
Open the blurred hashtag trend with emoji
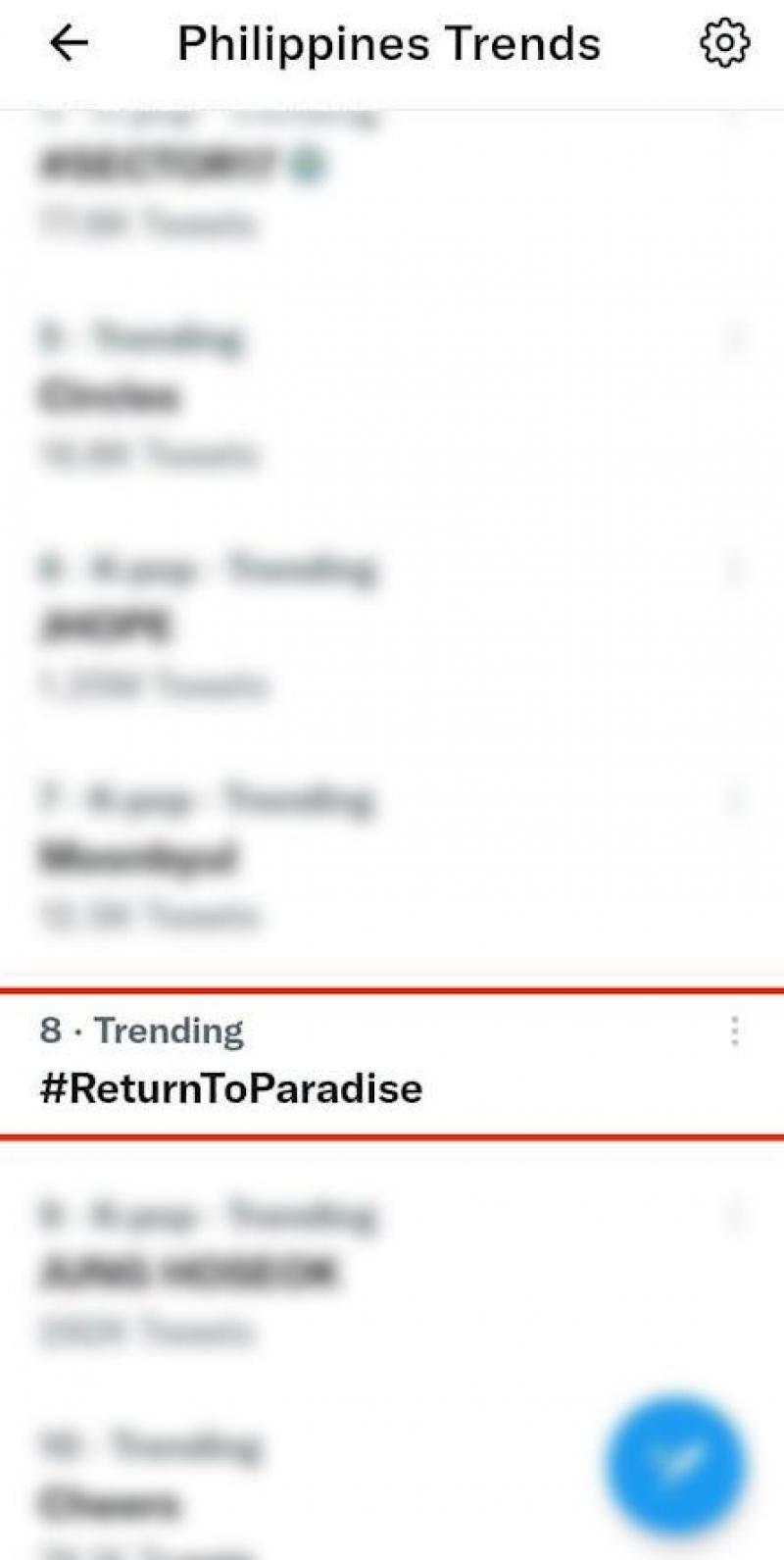point(157,165)
